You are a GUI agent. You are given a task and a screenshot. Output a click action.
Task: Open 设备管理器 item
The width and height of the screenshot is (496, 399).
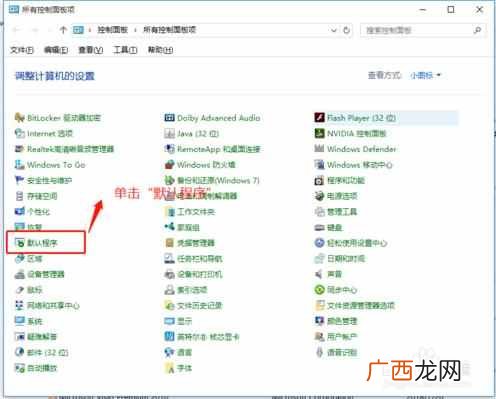coord(40,274)
